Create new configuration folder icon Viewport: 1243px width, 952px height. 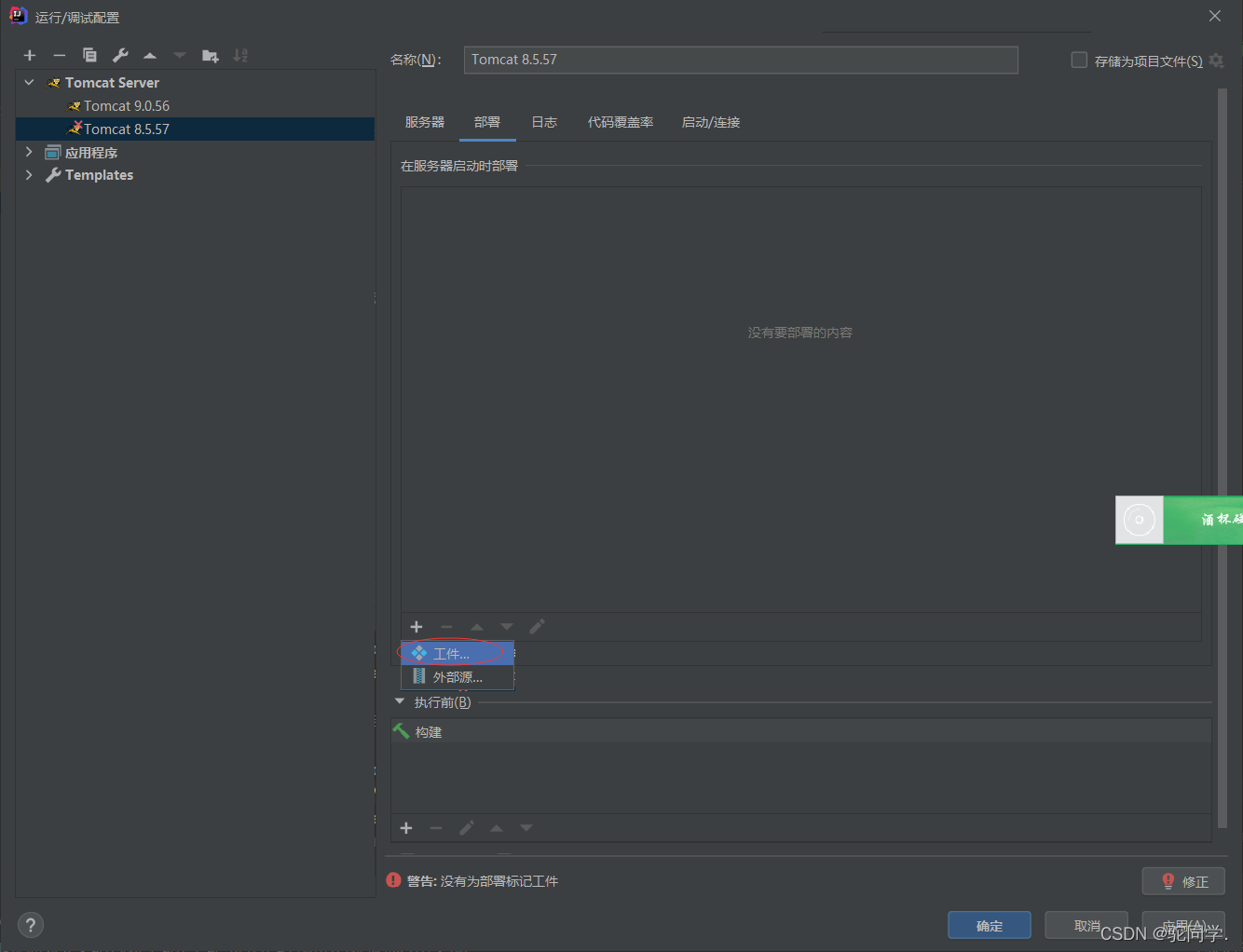[211, 56]
